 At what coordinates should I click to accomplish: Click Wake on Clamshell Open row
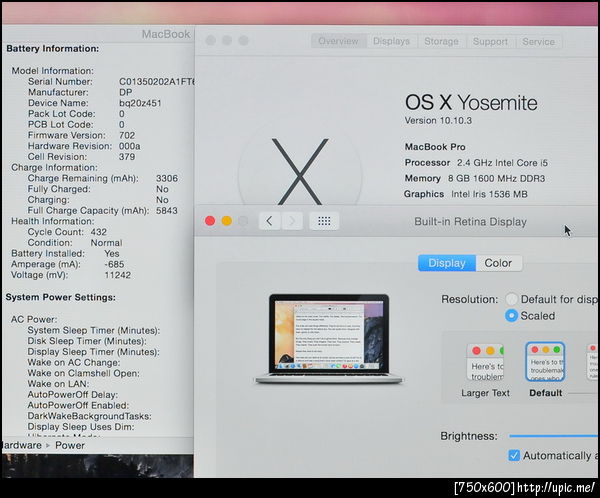tap(83, 373)
